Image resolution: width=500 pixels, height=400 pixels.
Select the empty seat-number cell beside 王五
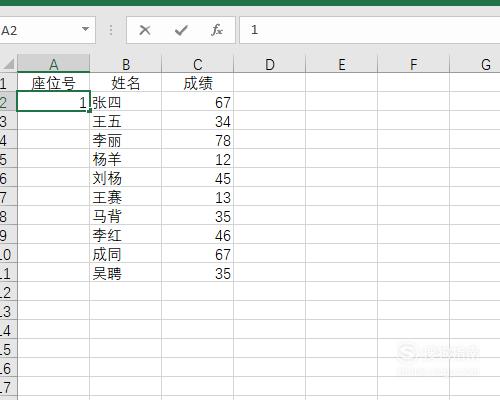coord(53,120)
